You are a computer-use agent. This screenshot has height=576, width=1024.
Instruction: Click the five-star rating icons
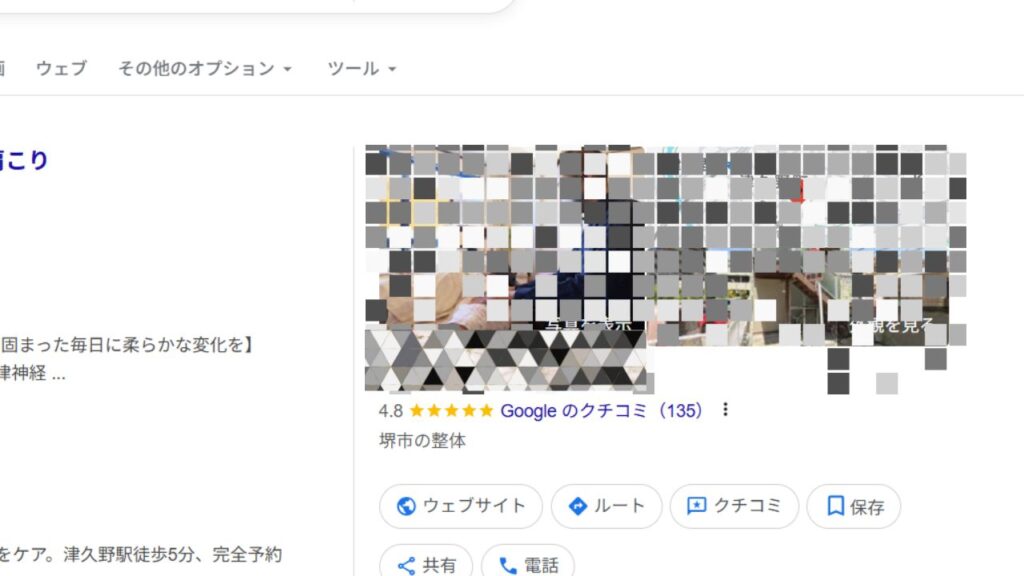point(451,411)
